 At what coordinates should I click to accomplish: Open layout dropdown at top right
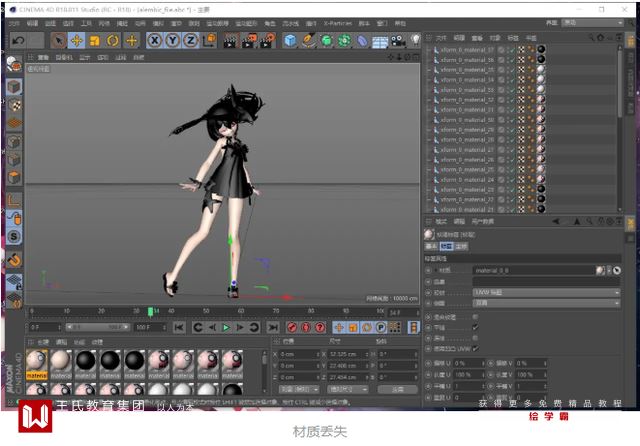pos(592,23)
